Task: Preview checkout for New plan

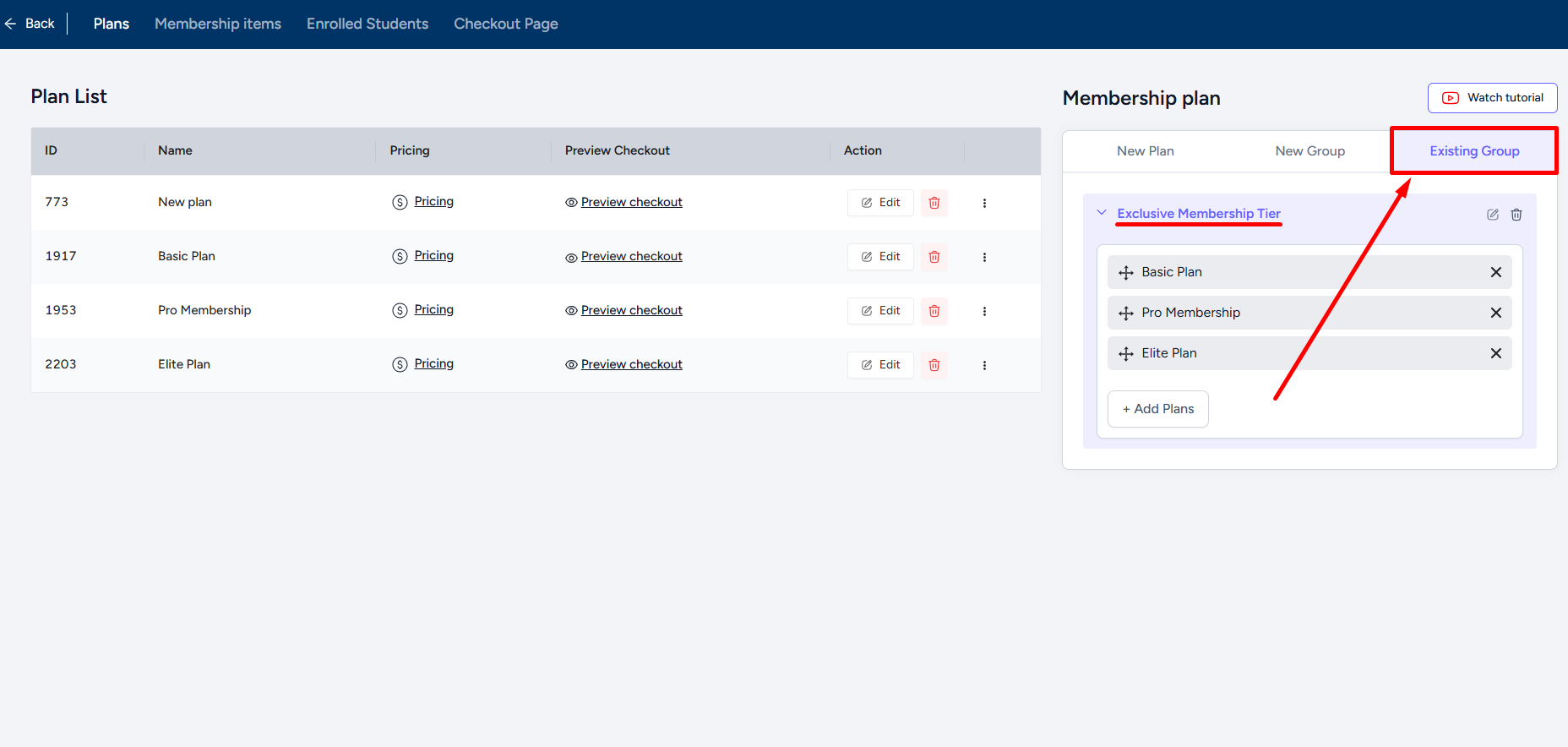Action: pyautogui.click(x=631, y=202)
